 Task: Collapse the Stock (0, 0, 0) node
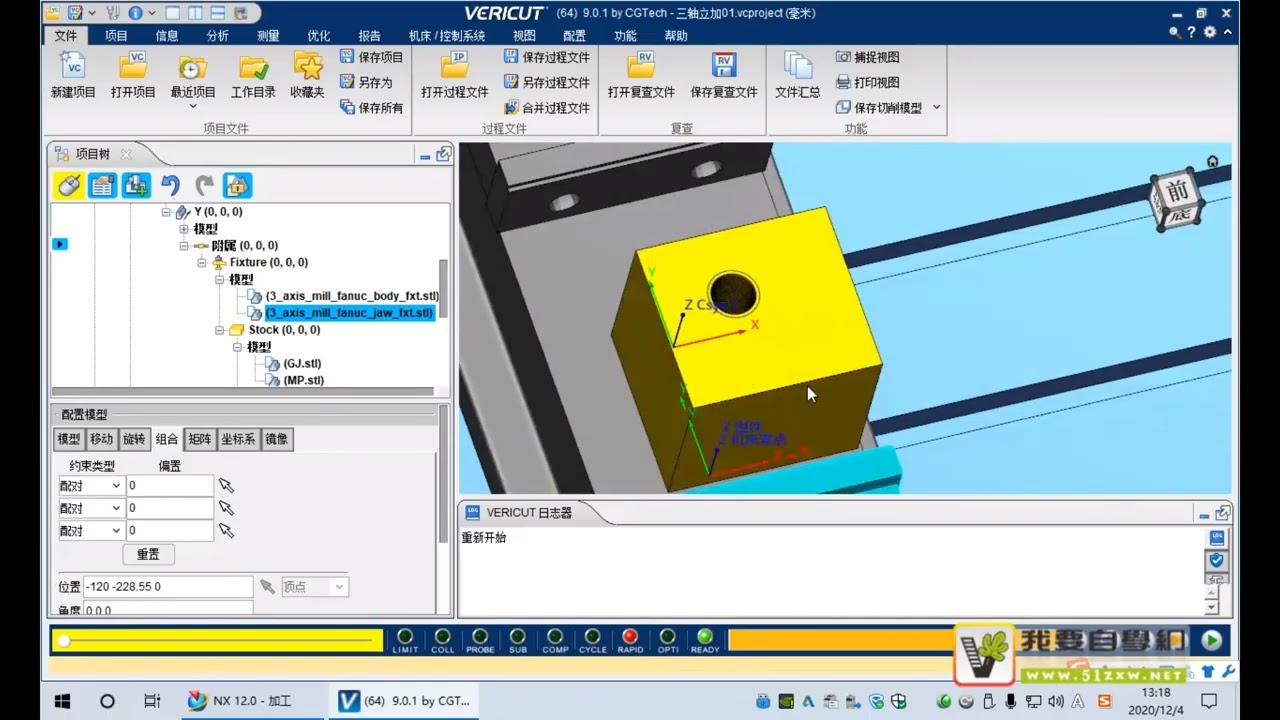pyautogui.click(x=220, y=330)
